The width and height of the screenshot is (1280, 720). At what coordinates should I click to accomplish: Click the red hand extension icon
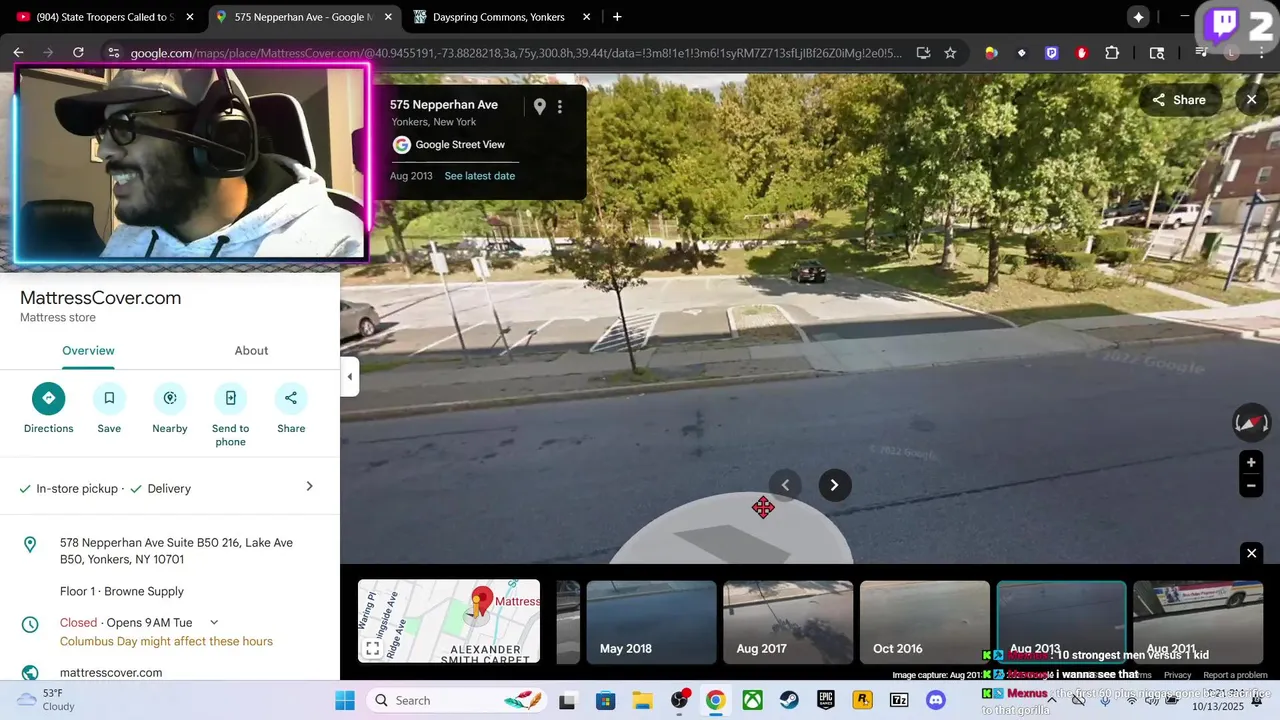point(1082,53)
